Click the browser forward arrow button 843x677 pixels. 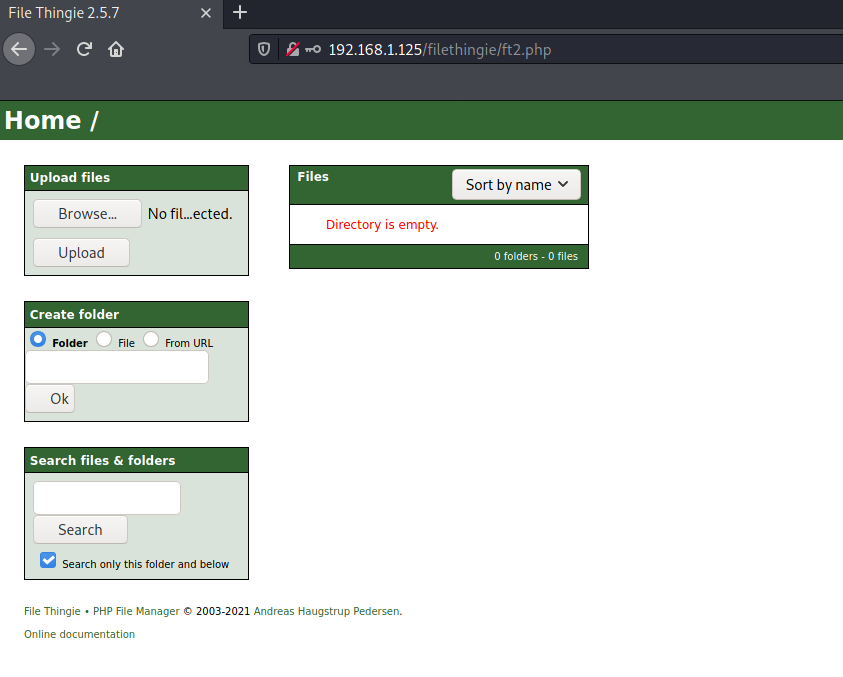pos(52,49)
